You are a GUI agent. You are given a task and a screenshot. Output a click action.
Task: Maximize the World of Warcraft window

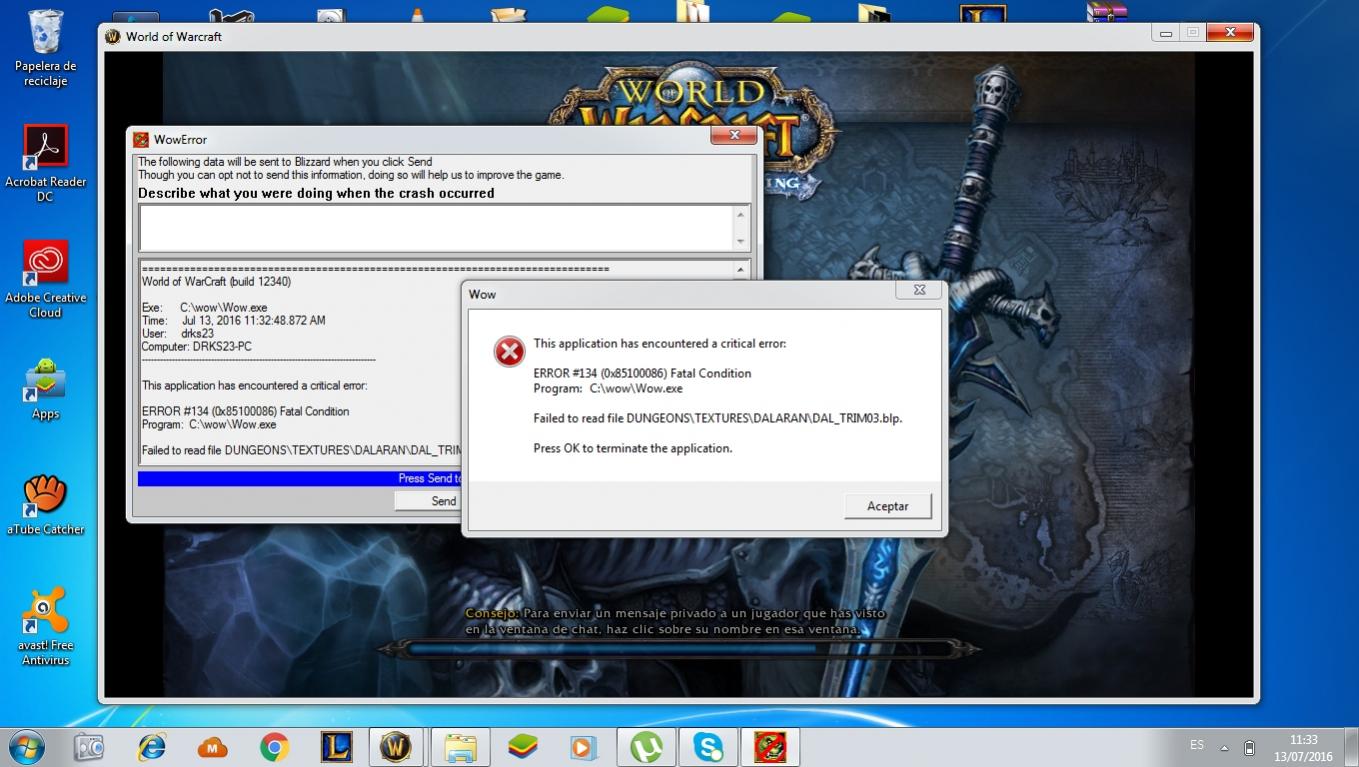pyautogui.click(x=1192, y=33)
